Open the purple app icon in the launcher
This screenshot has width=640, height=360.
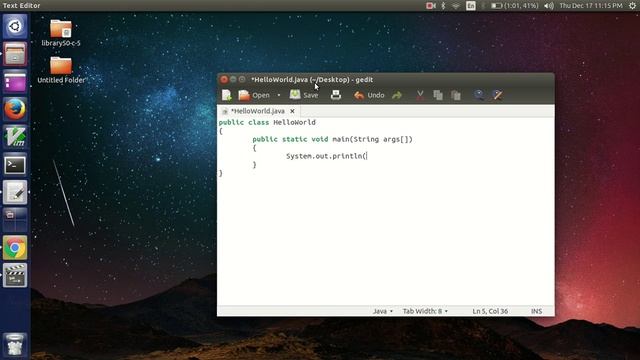click(x=15, y=82)
